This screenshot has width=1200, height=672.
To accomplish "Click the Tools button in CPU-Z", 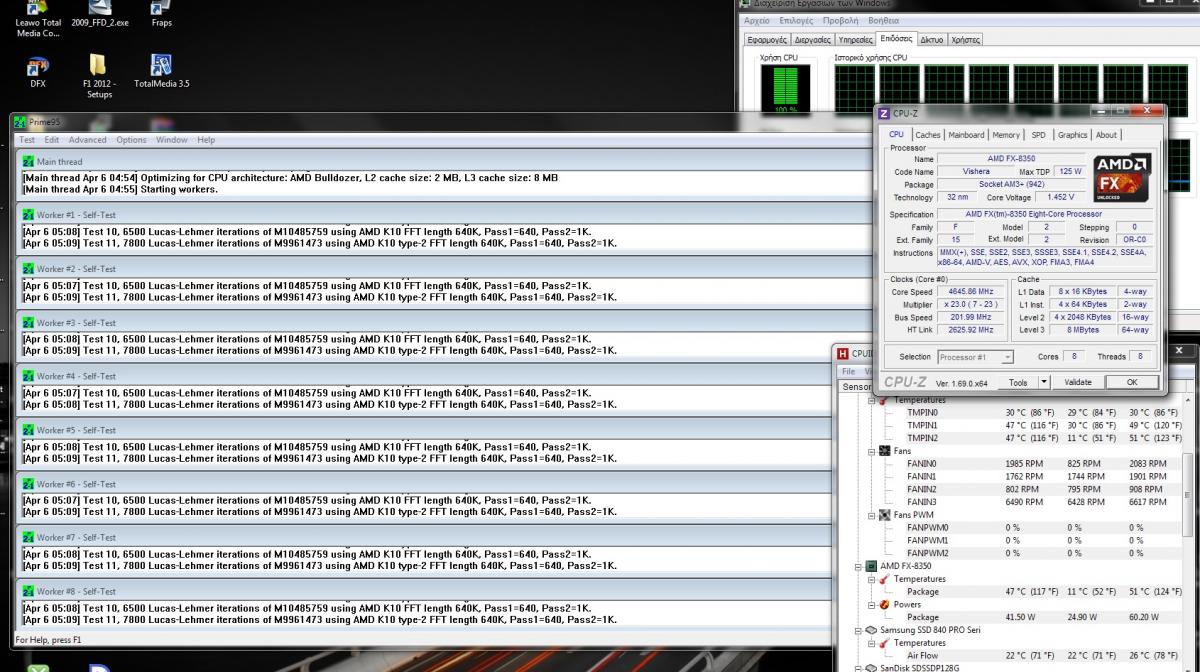I will (1018, 382).
